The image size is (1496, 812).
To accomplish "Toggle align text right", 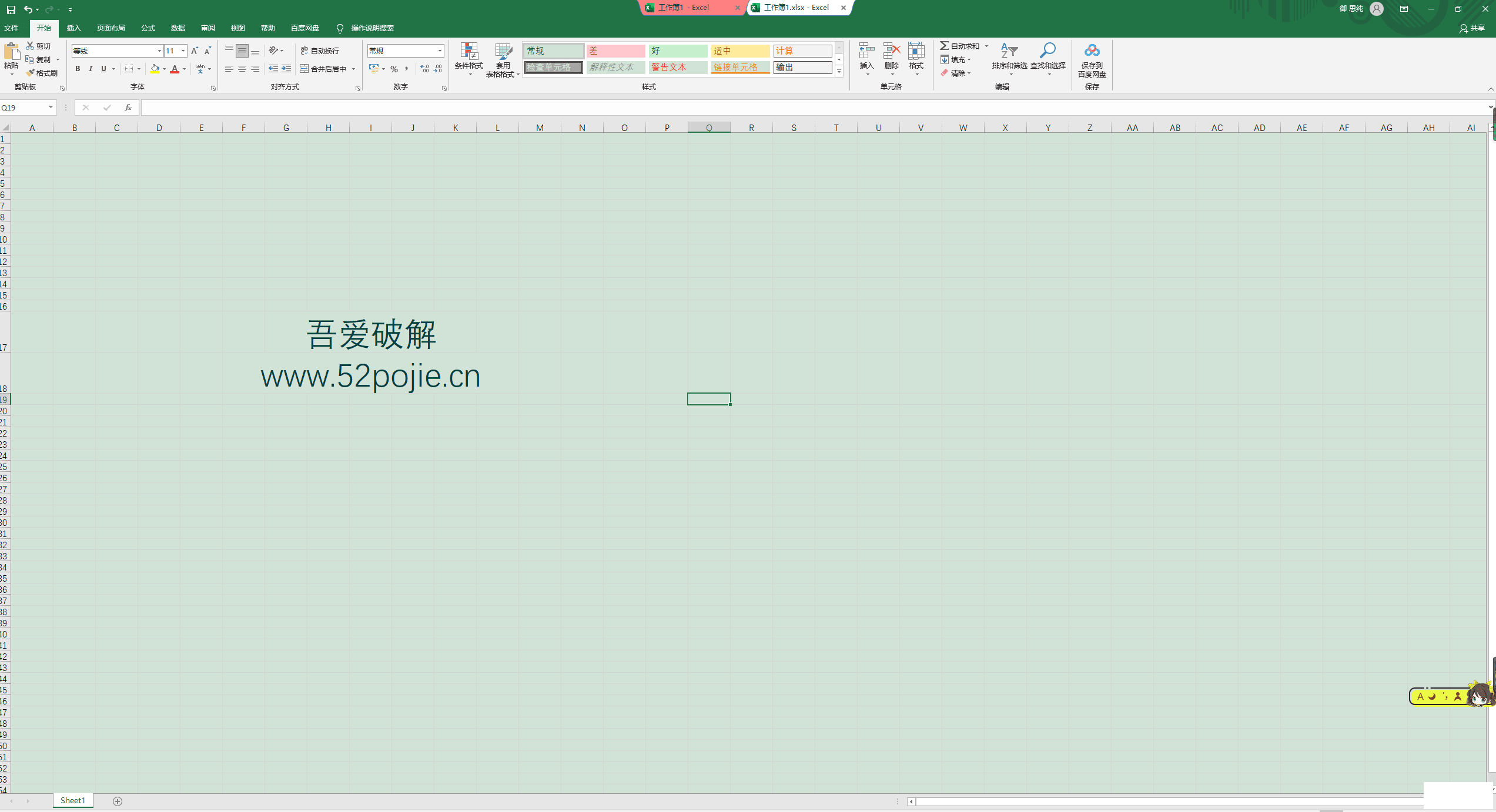I will click(255, 69).
